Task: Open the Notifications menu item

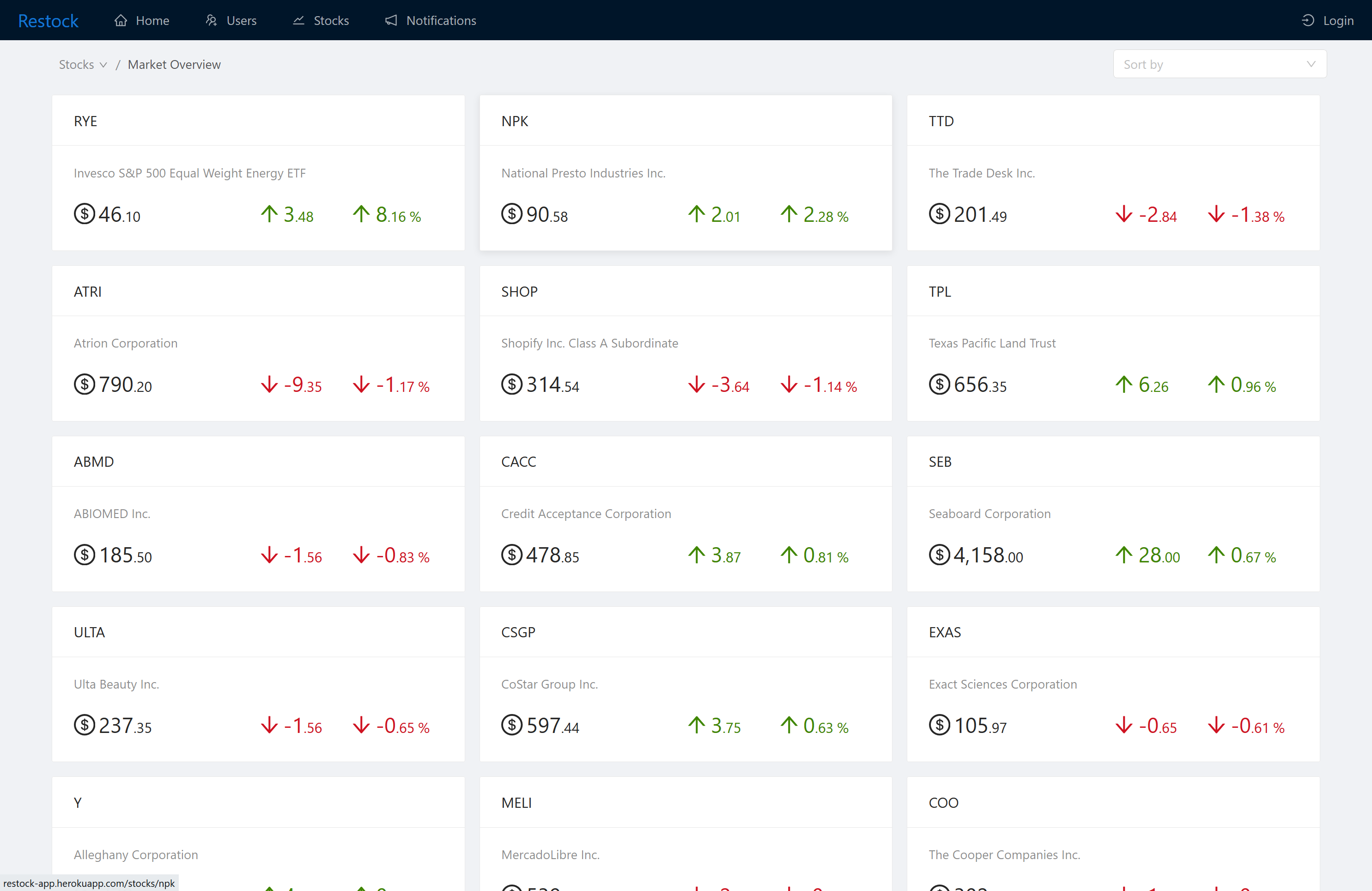Action: [441, 21]
